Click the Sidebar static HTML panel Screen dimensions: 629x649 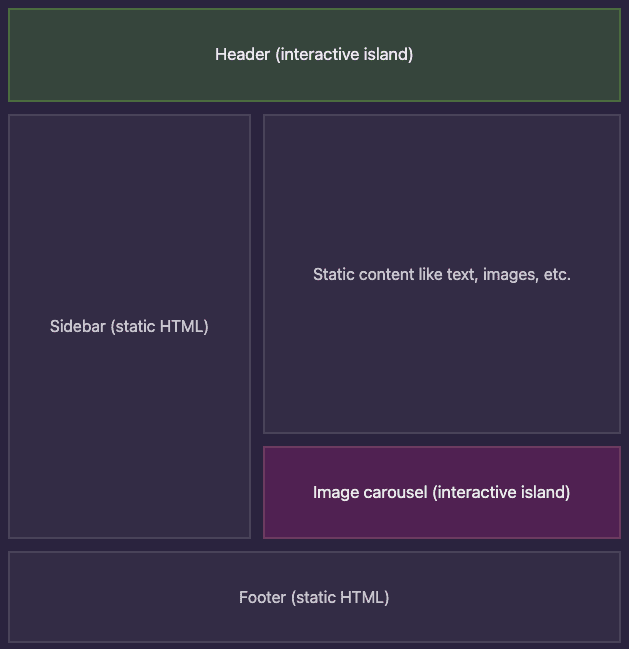(x=130, y=327)
